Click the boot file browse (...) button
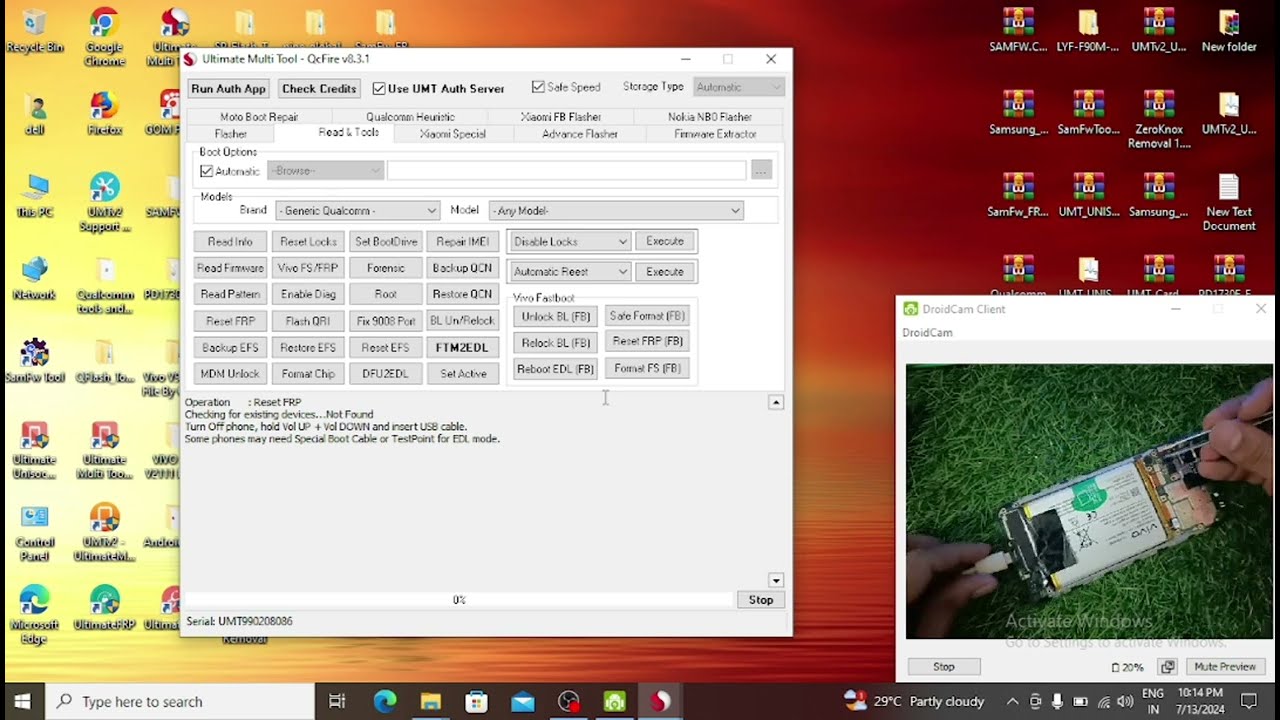 761,171
